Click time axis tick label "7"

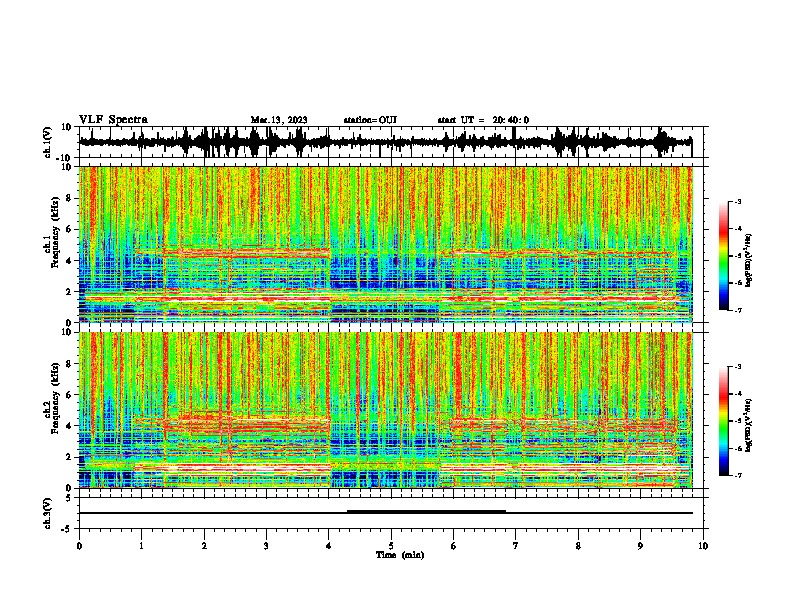pyautogui.click(x=516, y=546)
